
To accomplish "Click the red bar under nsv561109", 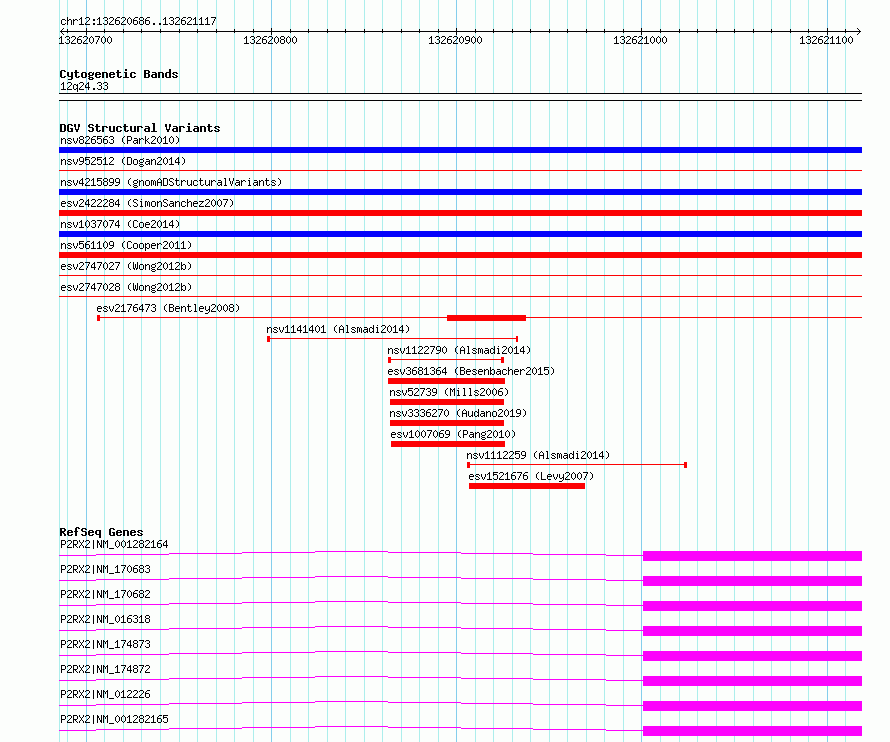I will 460,255.
